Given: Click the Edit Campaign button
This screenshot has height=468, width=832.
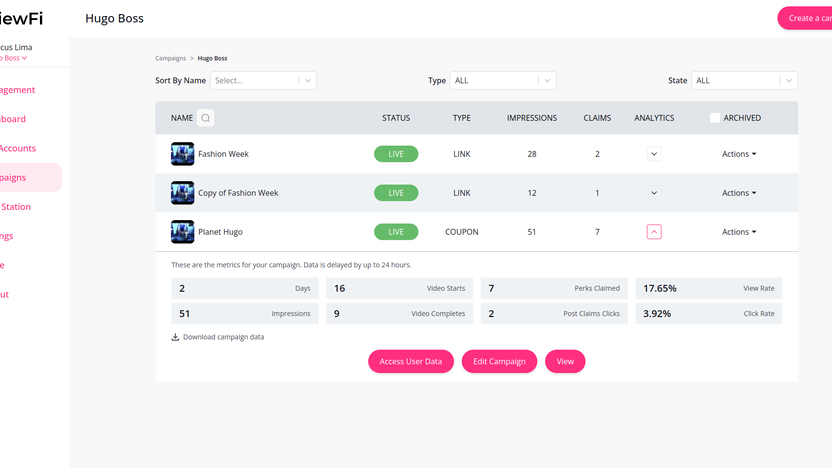Looking at the screenshot, I should pyautogui.click(x=499, y=361).
